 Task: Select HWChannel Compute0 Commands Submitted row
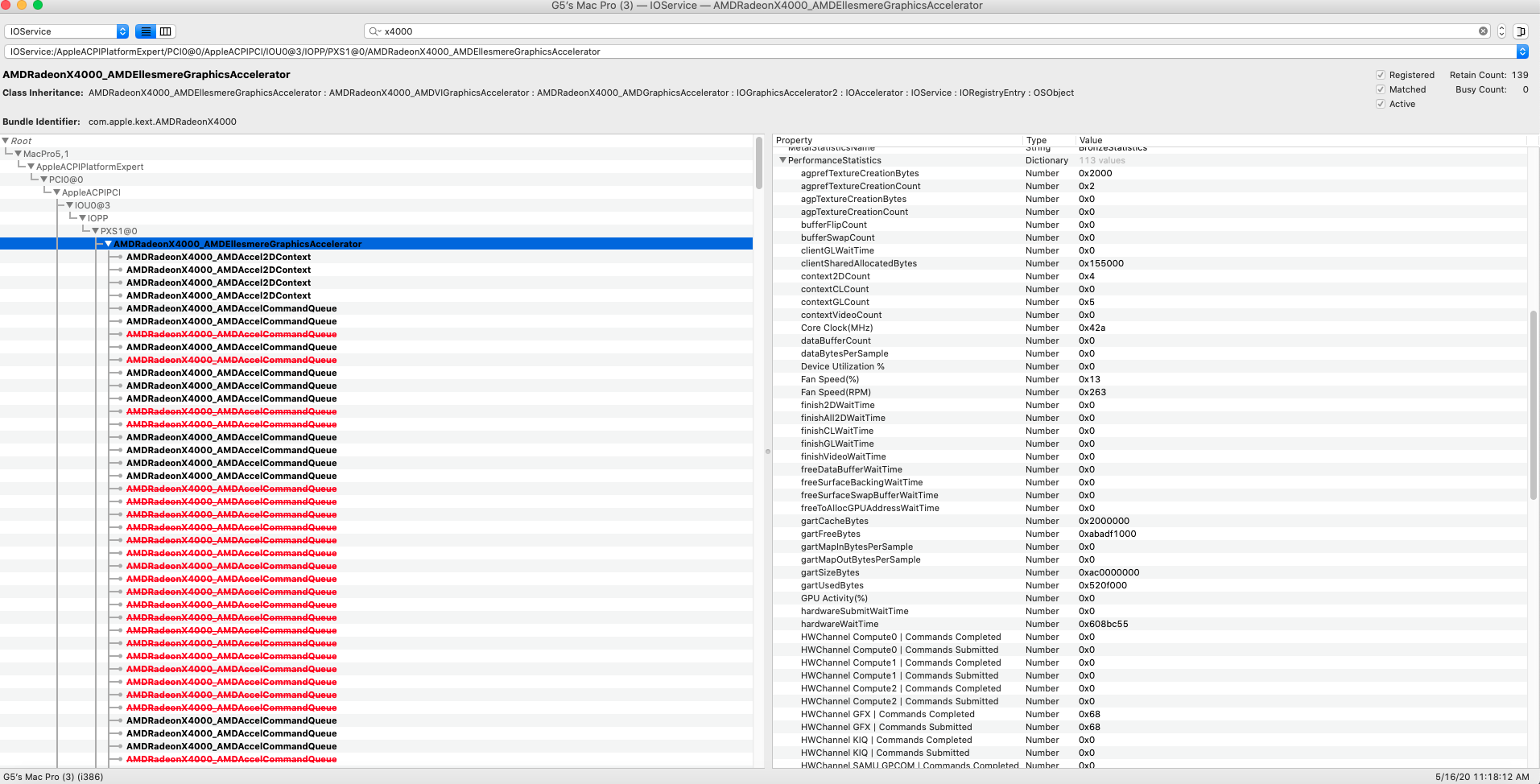1150,650
